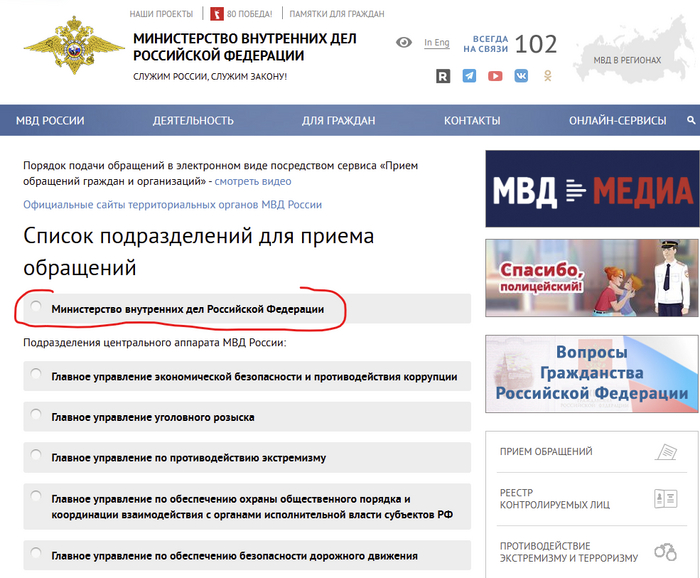Click the смотреть видео link
This screenshot has width=700, height=578.
click(x=253, y=181)
